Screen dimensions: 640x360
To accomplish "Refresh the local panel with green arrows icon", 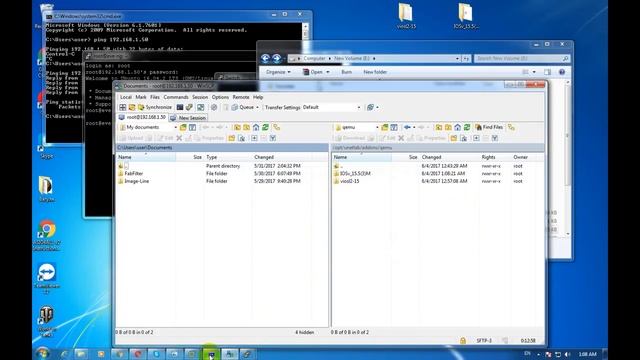I will [x=265, y=127].
